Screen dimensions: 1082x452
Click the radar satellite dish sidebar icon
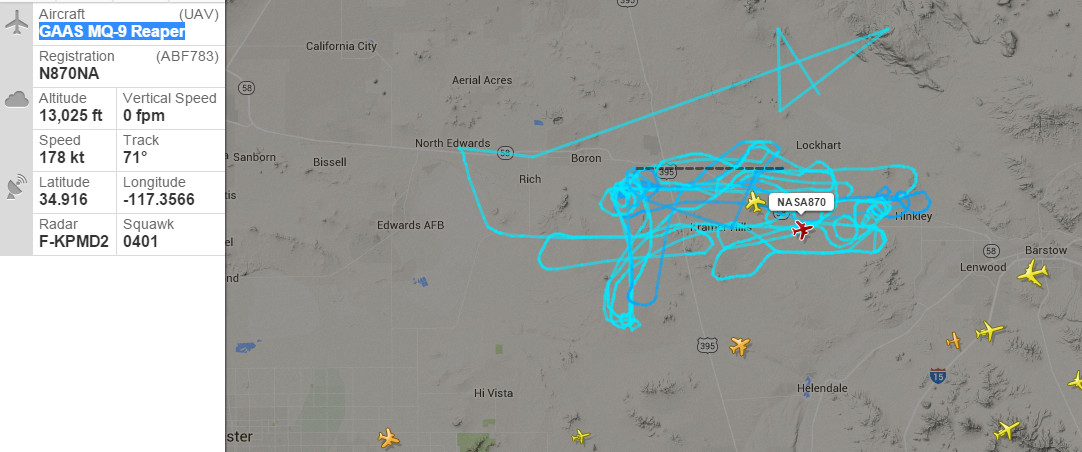point(17,186)
